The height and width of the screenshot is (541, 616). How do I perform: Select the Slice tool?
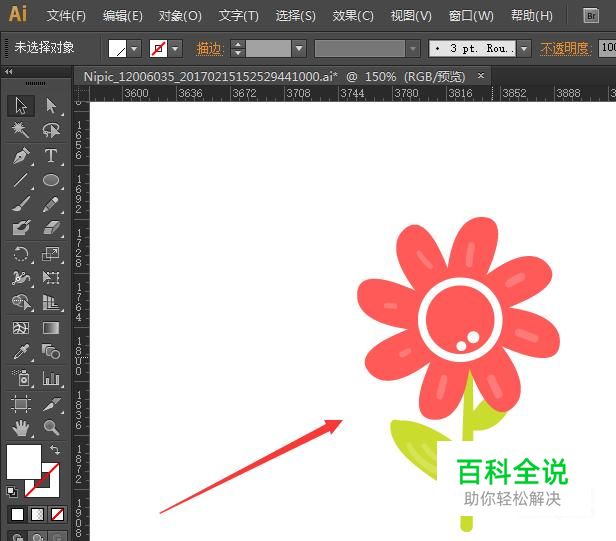point(51,403)
